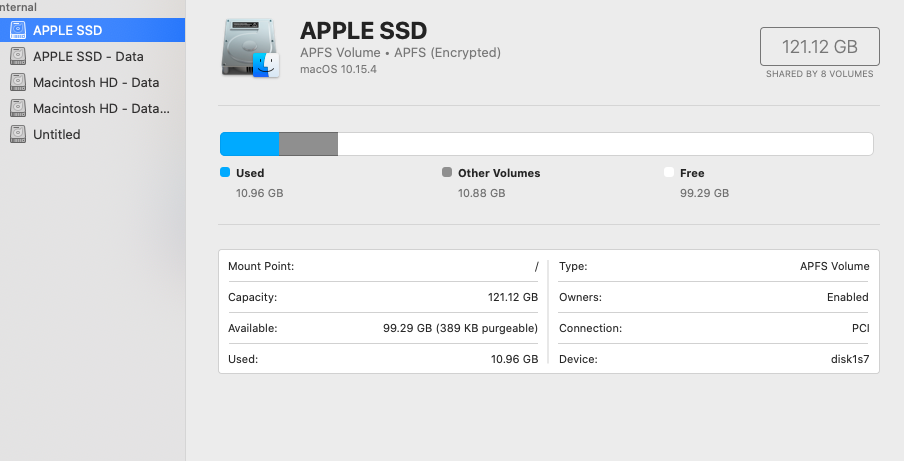Select the truncated Macintosh HD - Data... volume
Image resolution: width=904 pixels, height=461 pixels.
point(92,108)
